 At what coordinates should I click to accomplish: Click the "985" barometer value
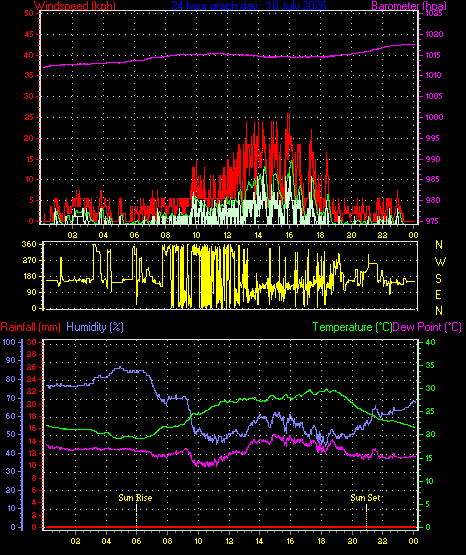(x=432, y=179)
